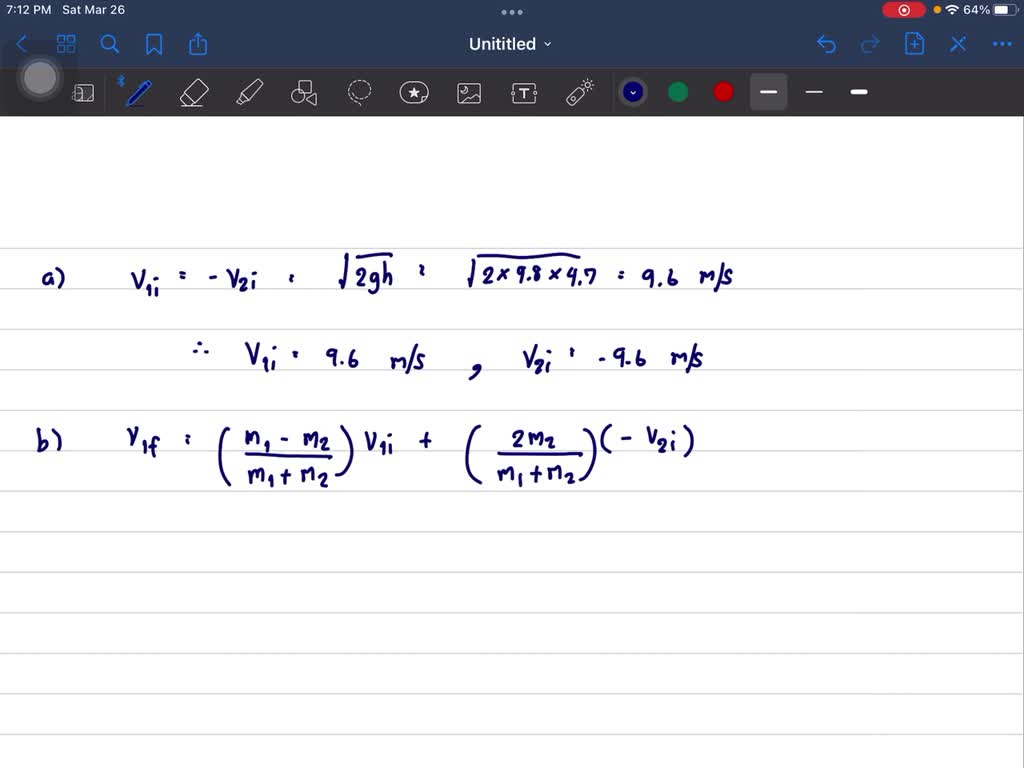Switch ink color to red
Viewport: 1024px width, 768px height.
coord(722,91)
